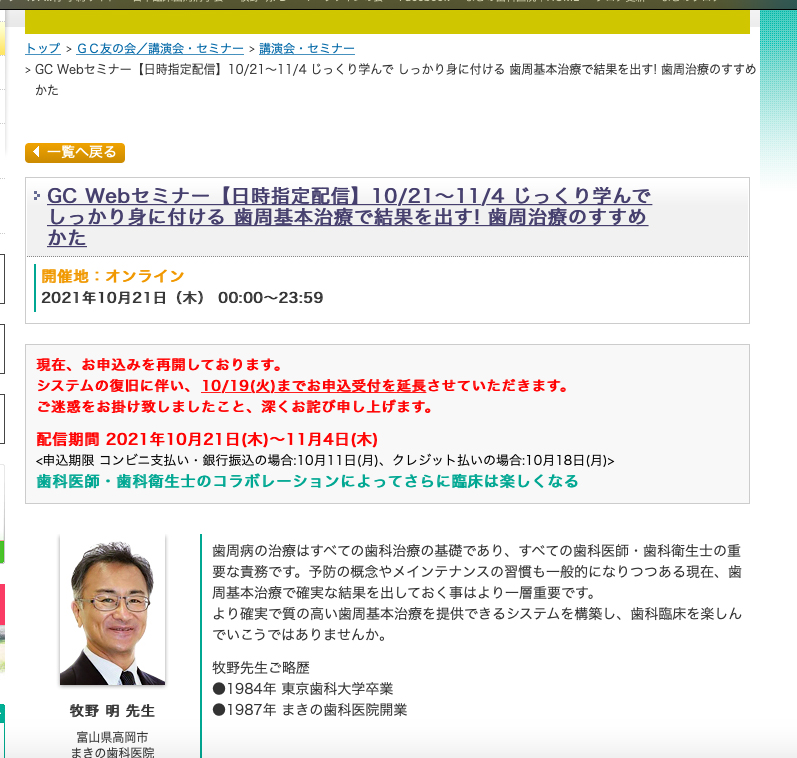This screenshot has width=797, height=758.
Task: Click the 現在、お申込みを再開しております notice
Action: 159,365
